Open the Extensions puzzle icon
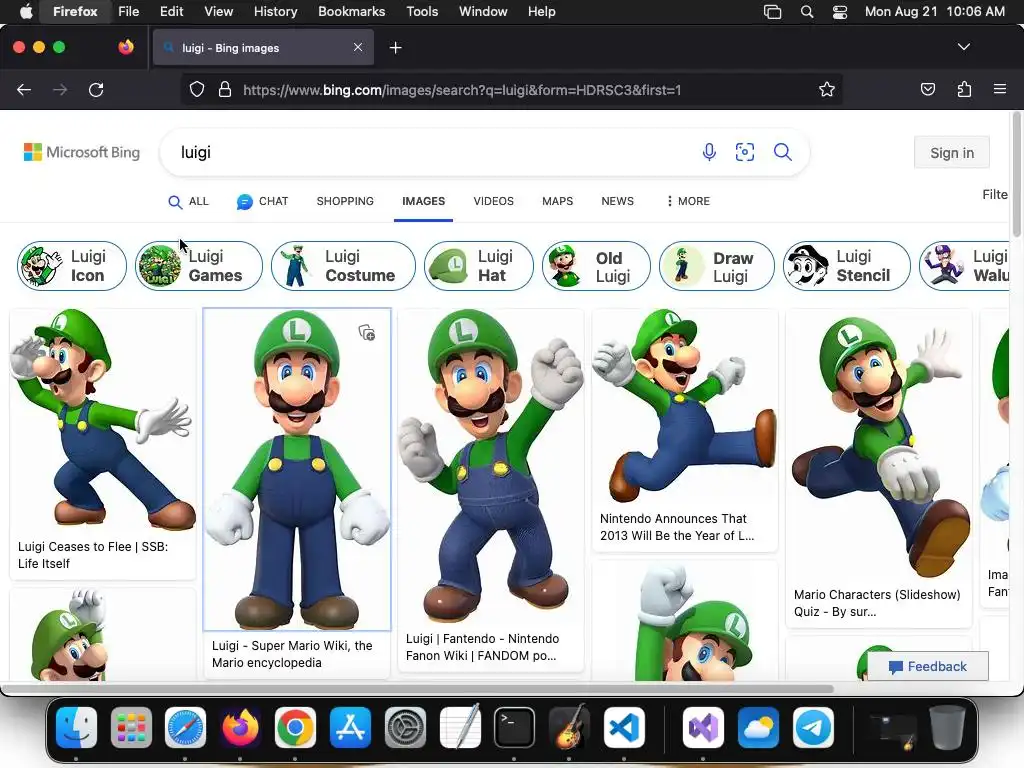Viewport: 1024px width, 768px height. pos(964,89)
